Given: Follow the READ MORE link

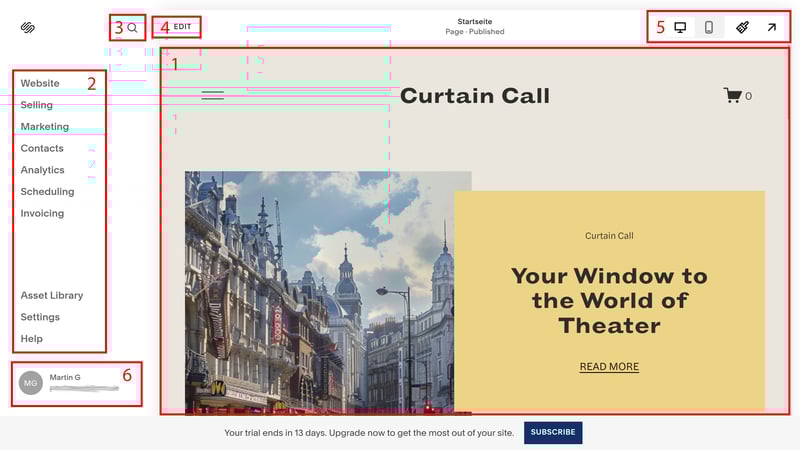Looking at the screenshot, I should [x=609, y=366].
